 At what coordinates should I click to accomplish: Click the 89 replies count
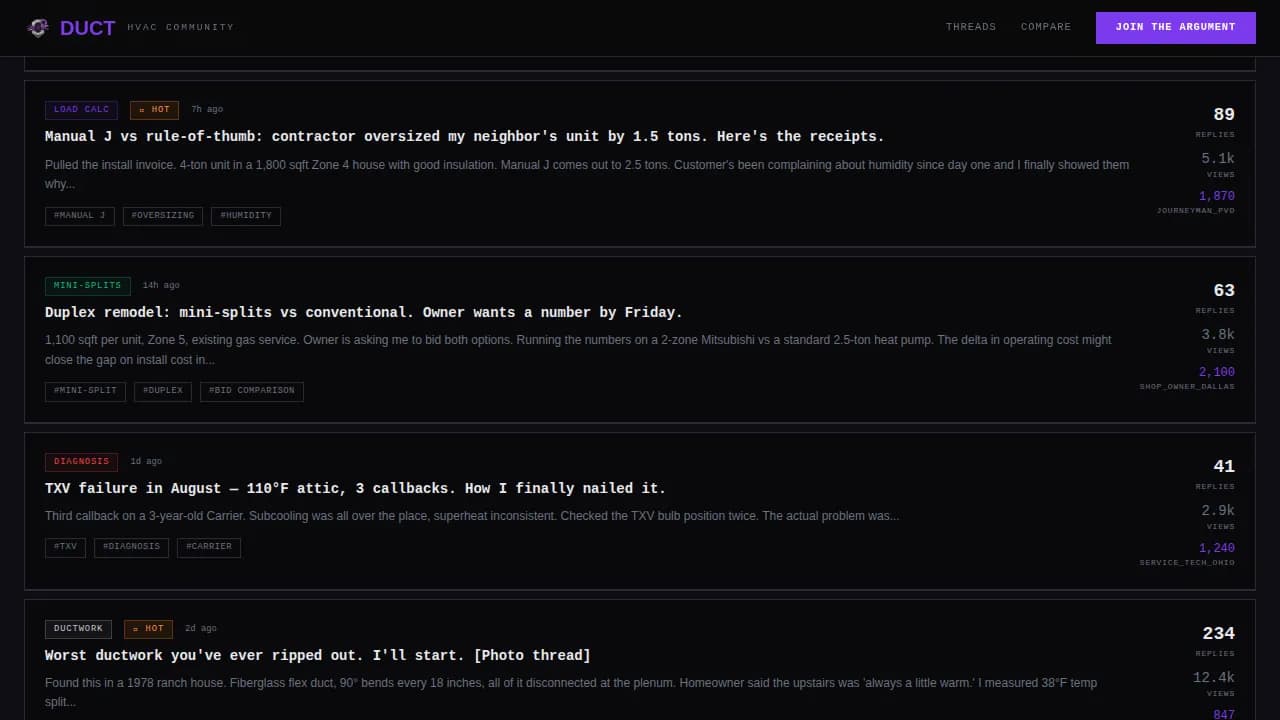(x=1224, y=114)
